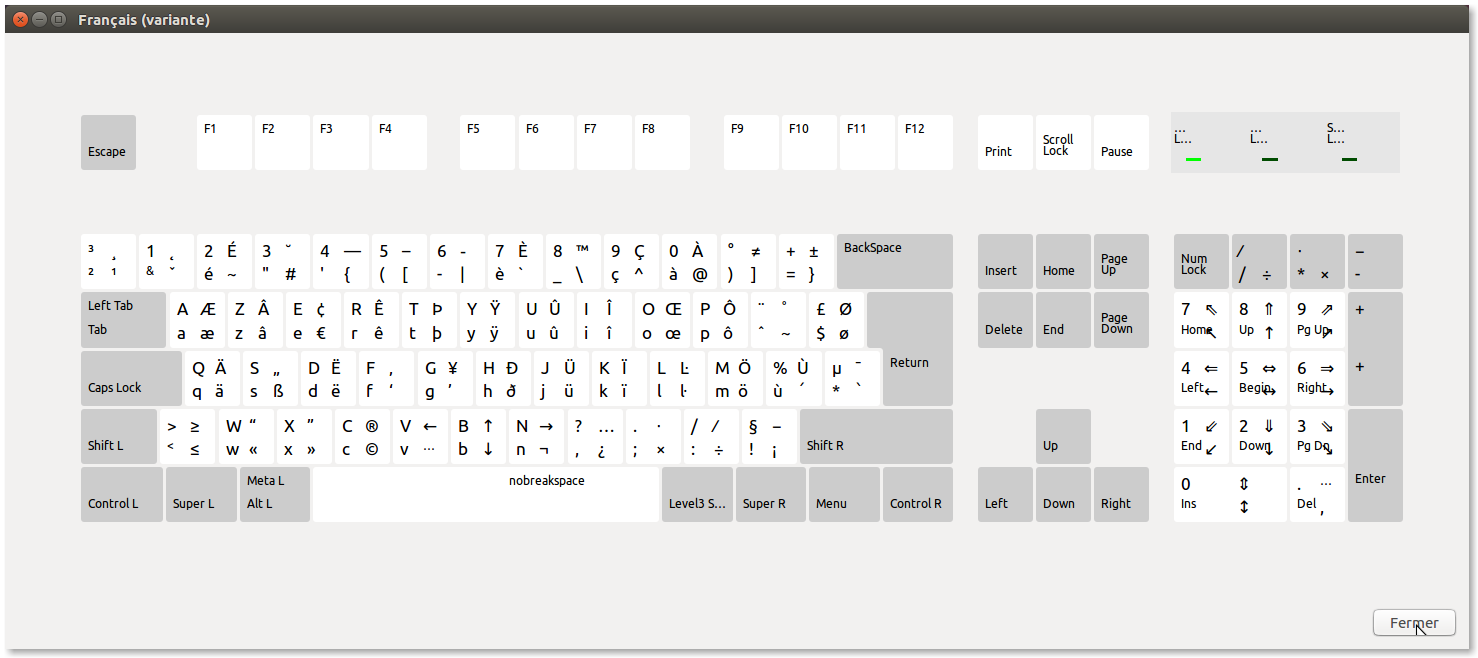The height and width of the screenshot is (658, 1478).
Task: Click the Meta L Alt L key
Action: click(x=275, y=494)
